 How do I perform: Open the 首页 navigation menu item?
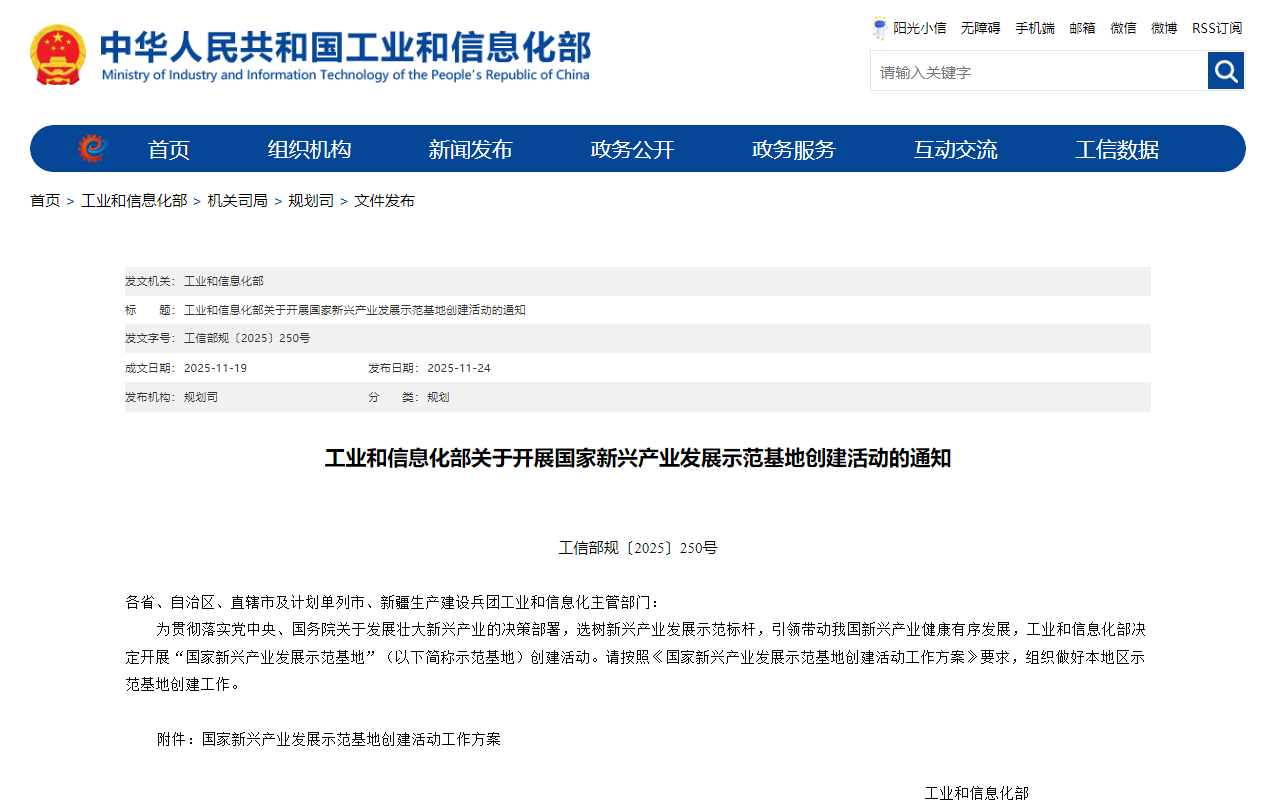(x=169, y=150)
